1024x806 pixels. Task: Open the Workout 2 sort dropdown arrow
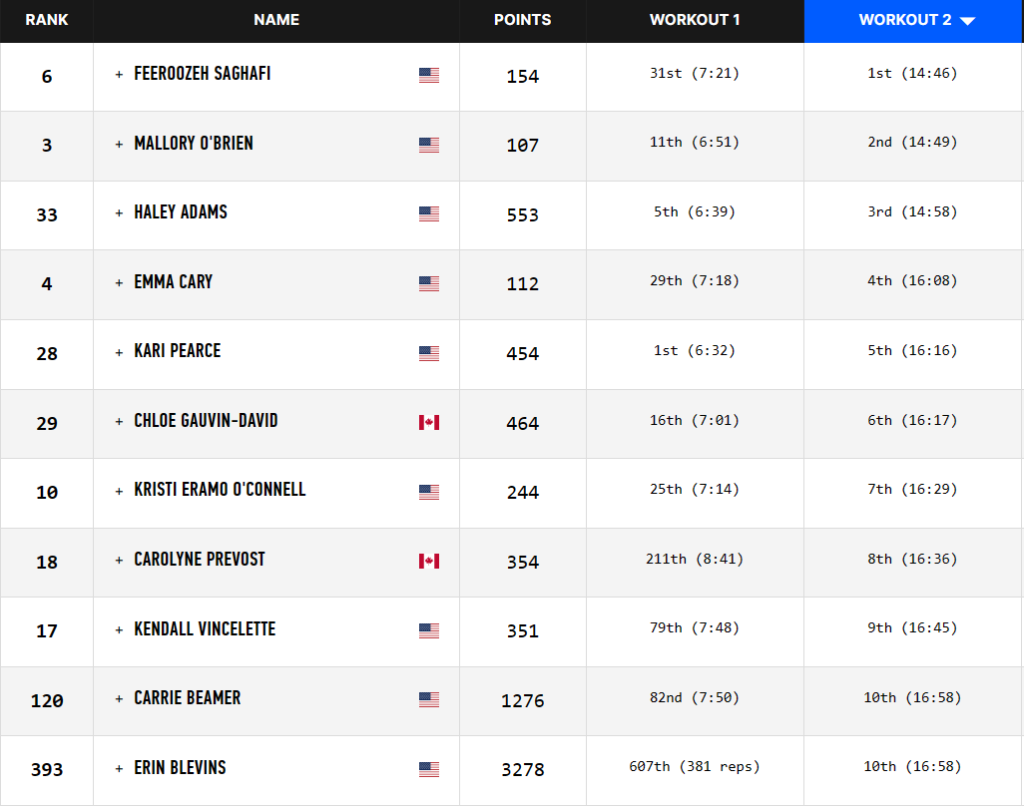(x=967, y=21)
